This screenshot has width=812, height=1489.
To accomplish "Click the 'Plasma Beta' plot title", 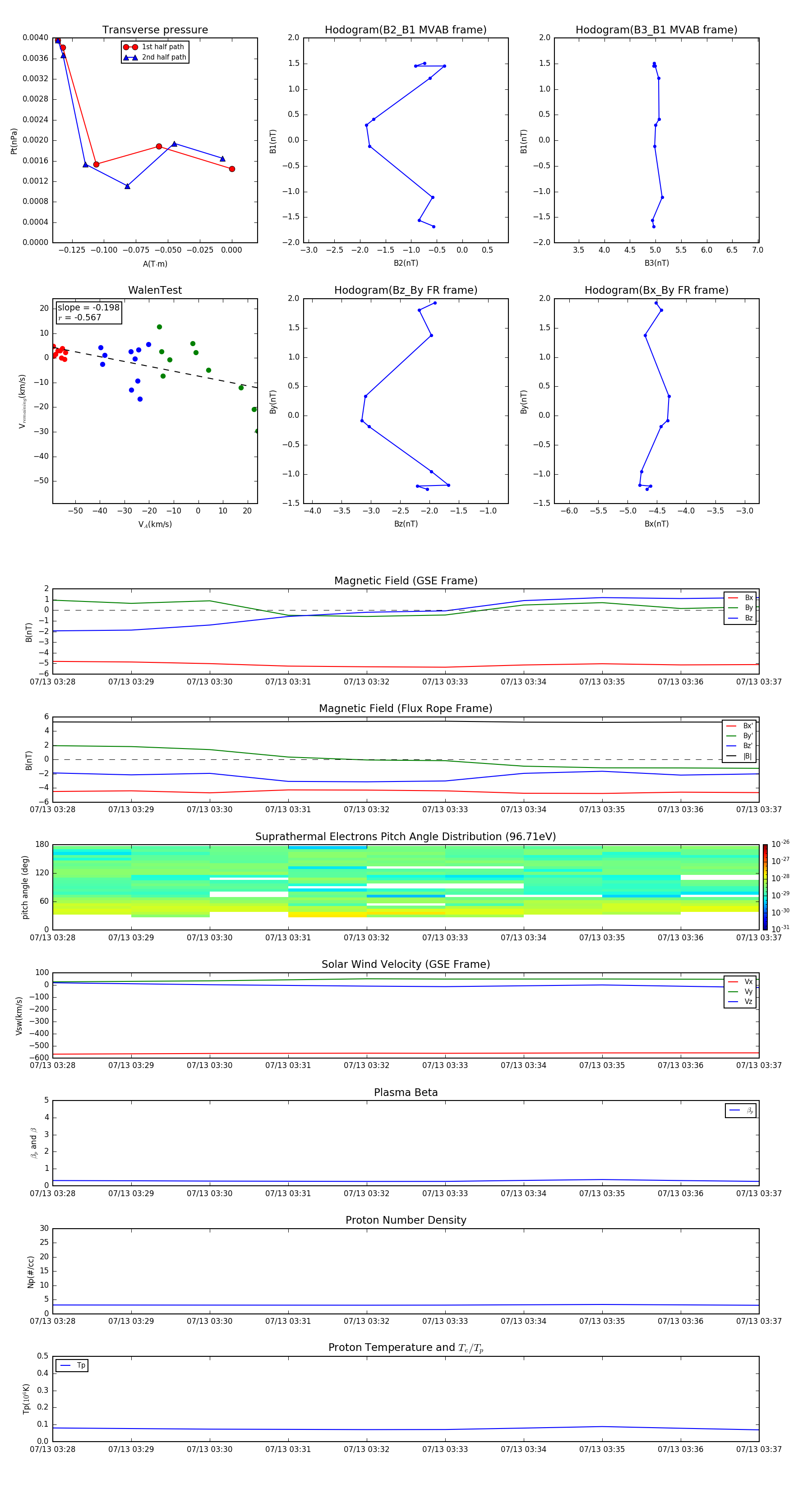I will pyautogui.click(x=406, y=1092).
